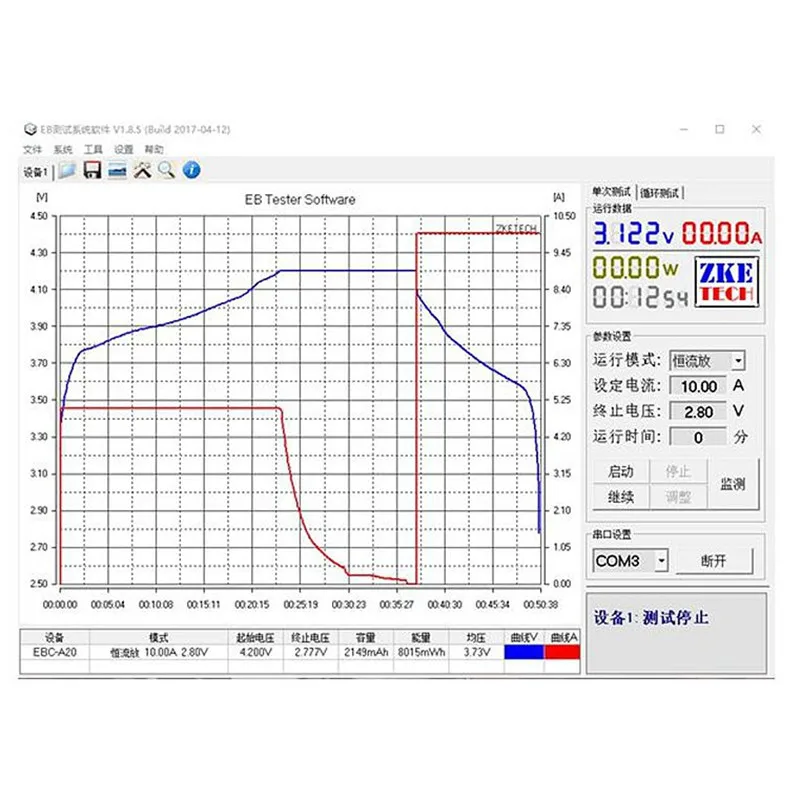Expand the COM3 port dropdown arrow
Viewport: 800px width, 800px height.
661,561
